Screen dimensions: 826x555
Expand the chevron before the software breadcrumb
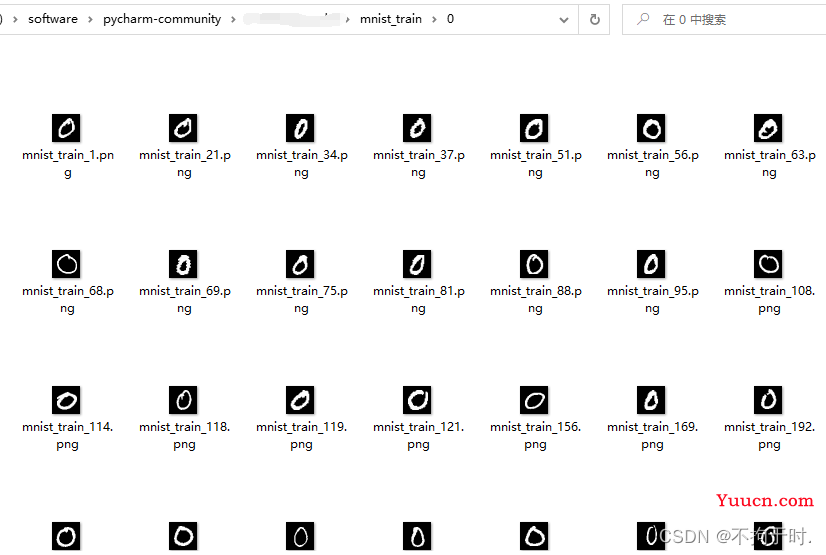(15, 19)
